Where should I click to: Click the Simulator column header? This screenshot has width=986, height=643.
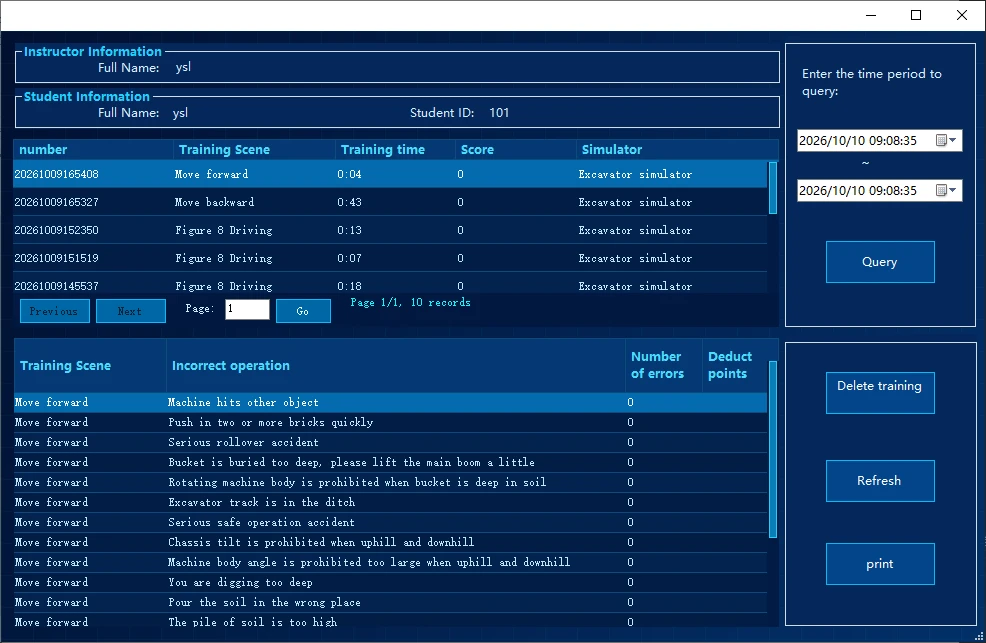[x=677, y=150]
